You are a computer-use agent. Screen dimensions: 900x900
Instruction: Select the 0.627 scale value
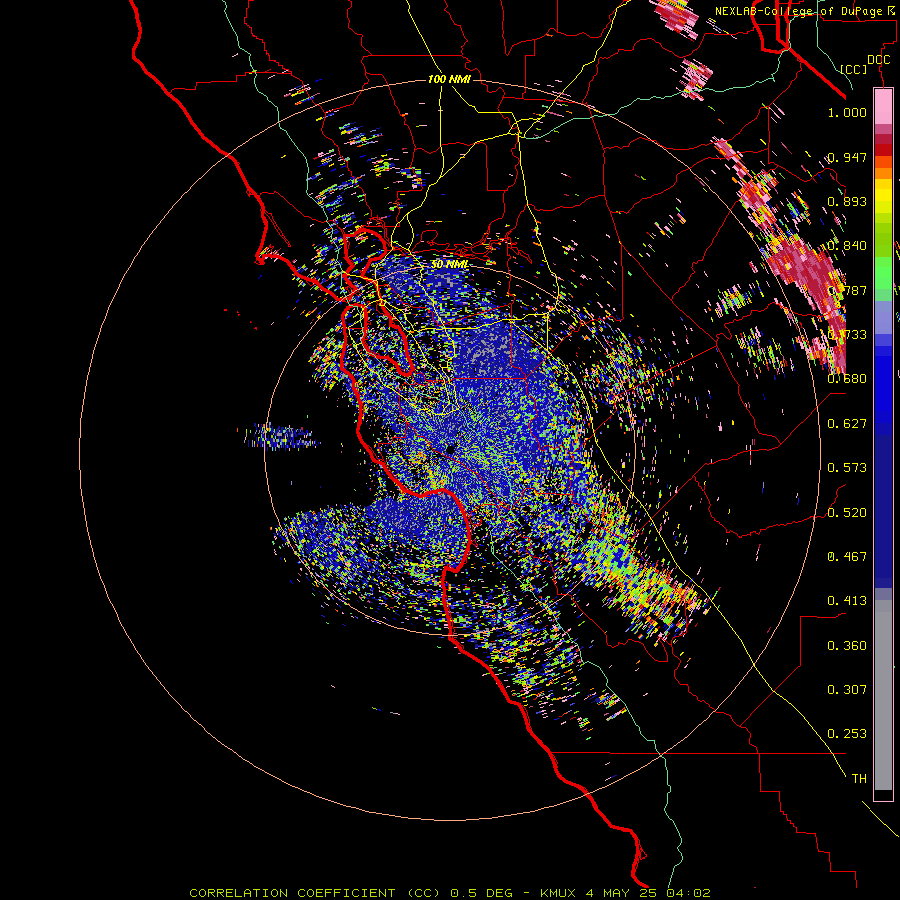(847, 424)
